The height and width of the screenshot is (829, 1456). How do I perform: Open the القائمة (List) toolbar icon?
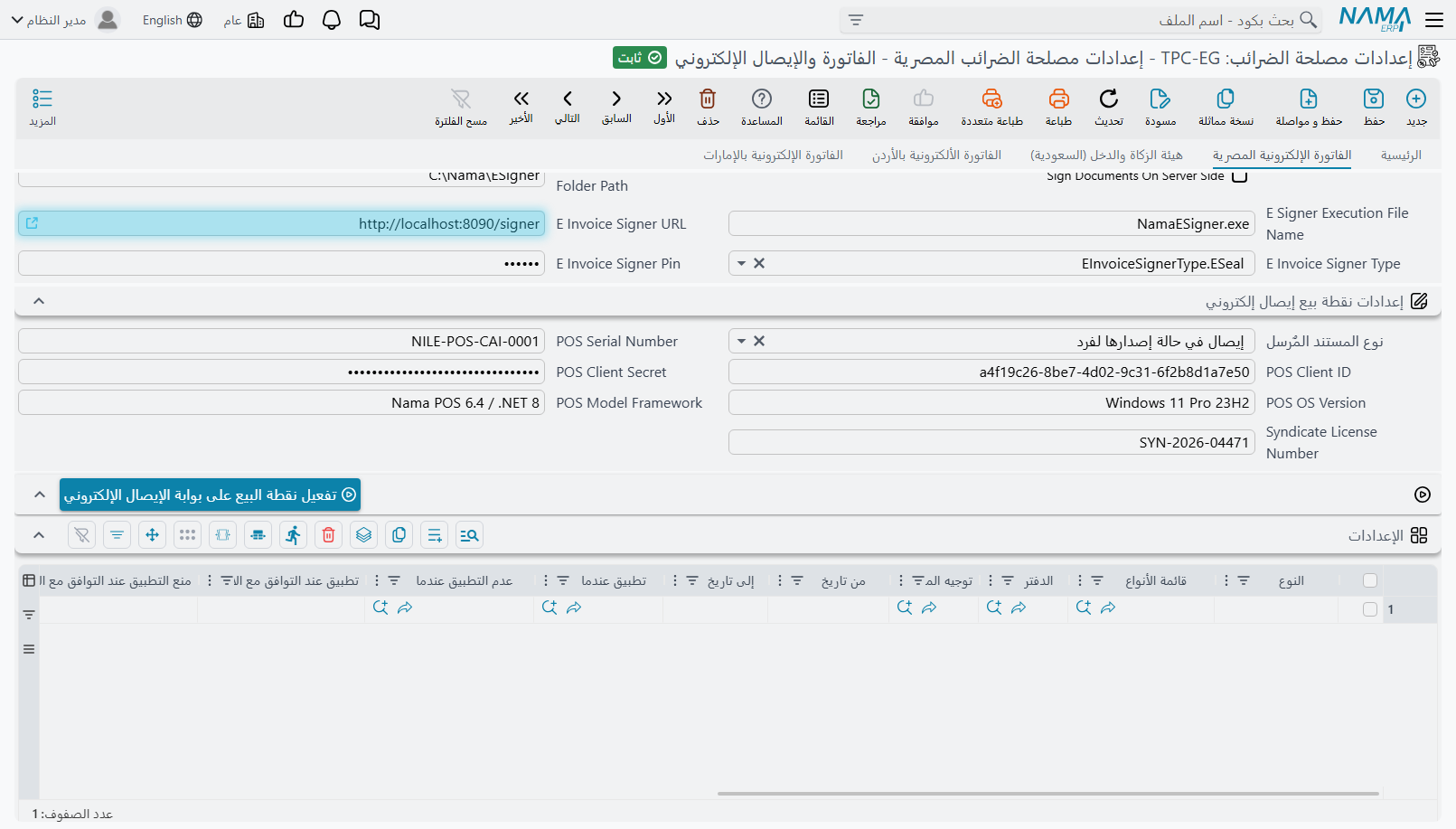[819, 99]
